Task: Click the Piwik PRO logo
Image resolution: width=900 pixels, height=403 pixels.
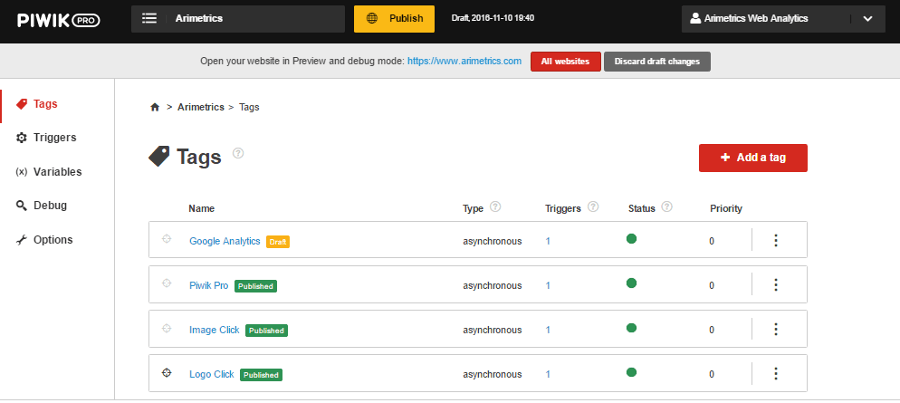Action: [x=59, y=20]
